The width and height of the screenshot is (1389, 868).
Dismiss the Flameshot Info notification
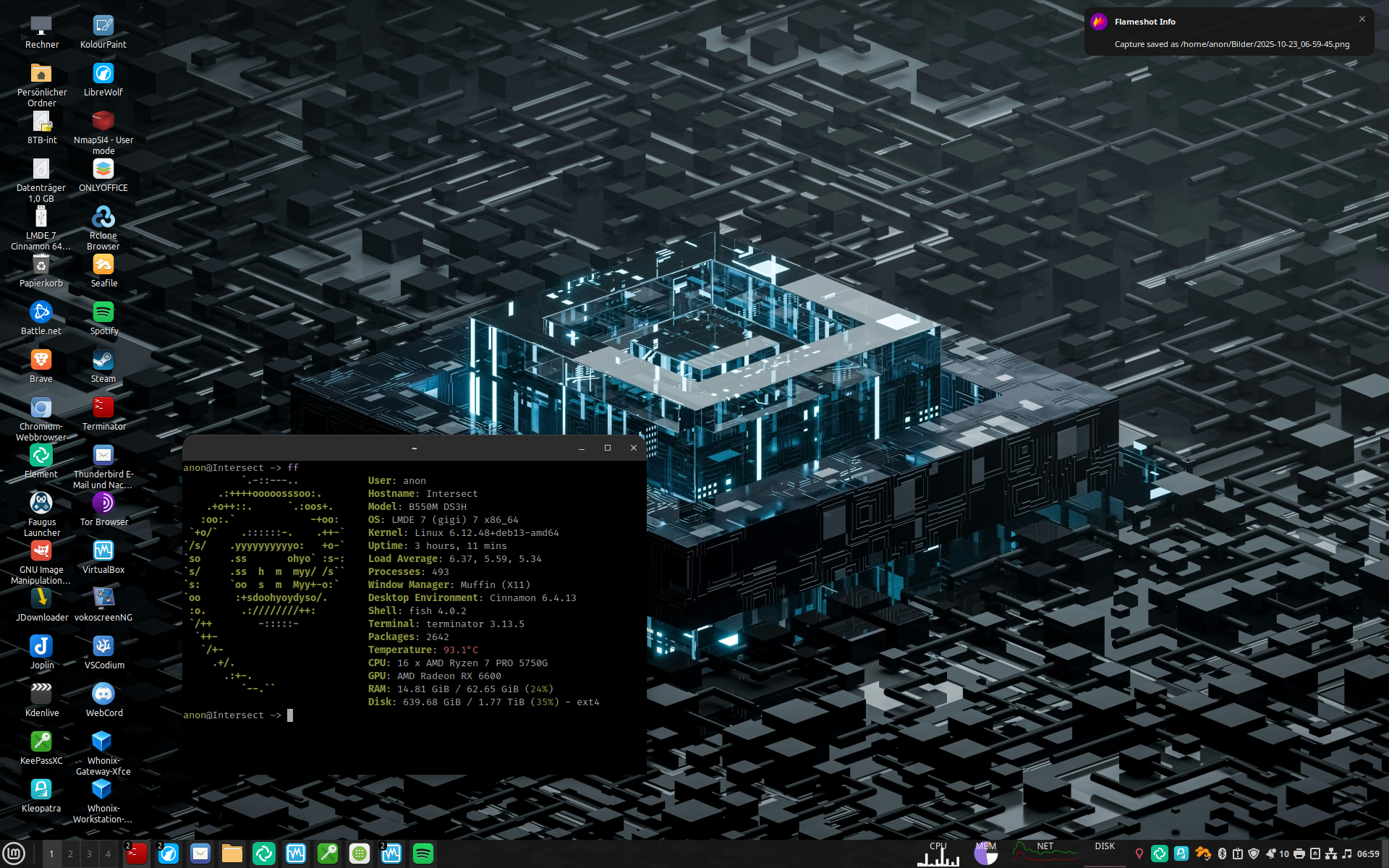click(x=1362, y=19)
